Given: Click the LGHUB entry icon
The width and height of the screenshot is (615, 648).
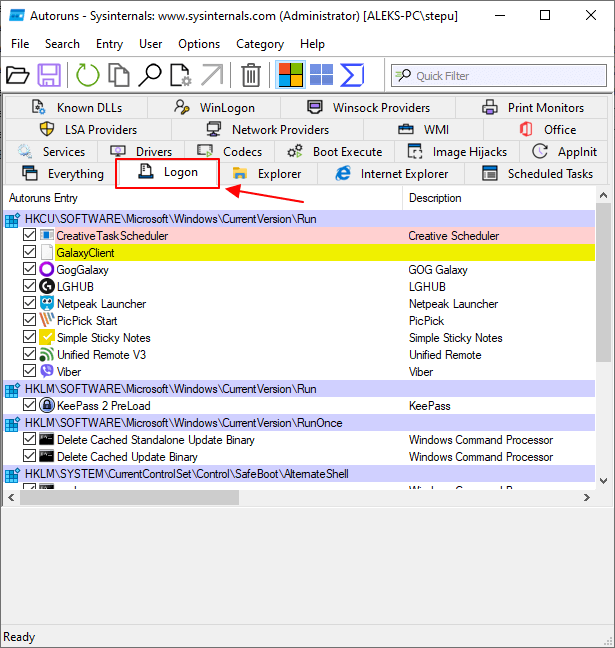Looking at the screenshot, I should pyautogui.click(x=47, y=286).
